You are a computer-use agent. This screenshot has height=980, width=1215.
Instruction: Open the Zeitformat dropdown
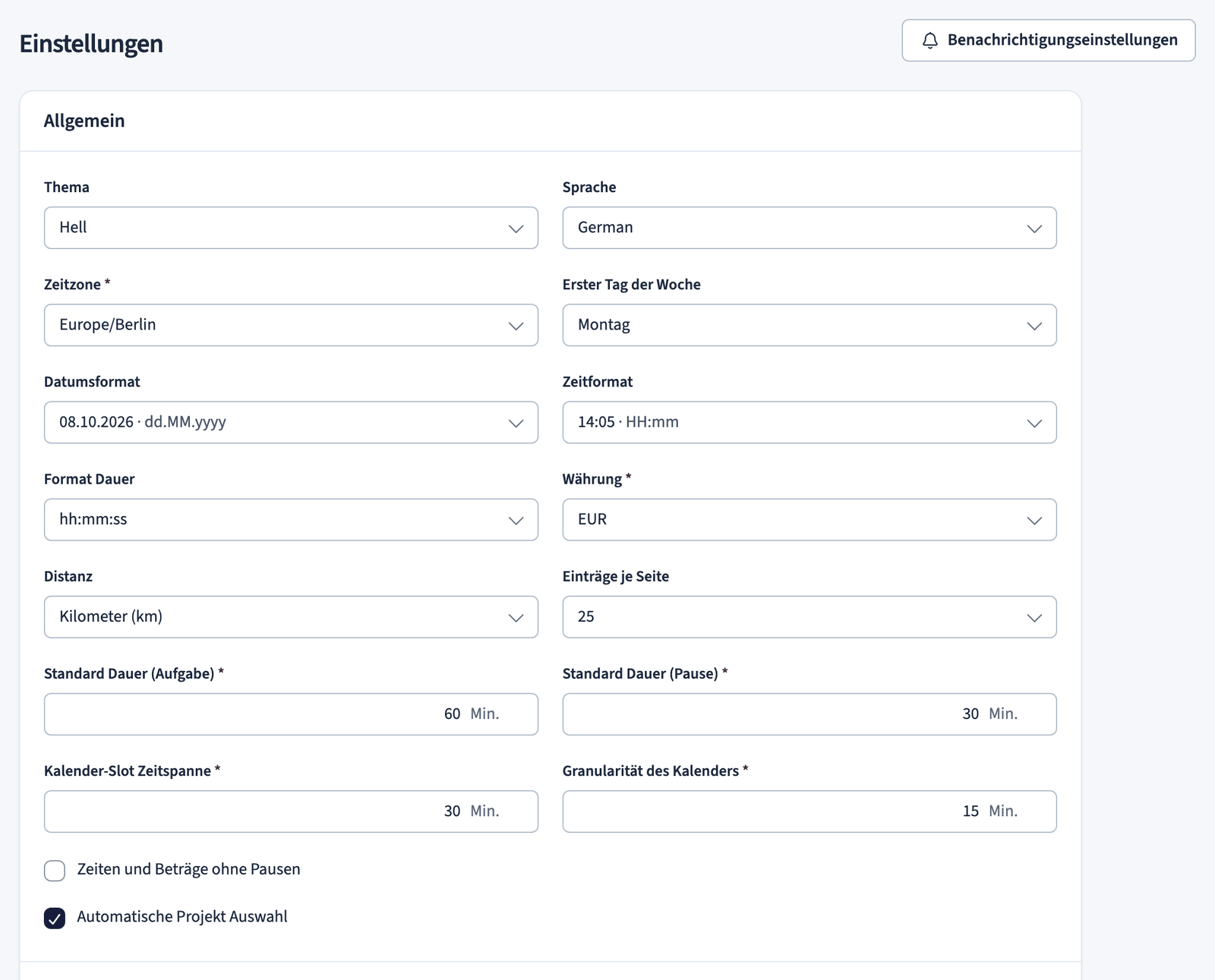coord(809,422)
